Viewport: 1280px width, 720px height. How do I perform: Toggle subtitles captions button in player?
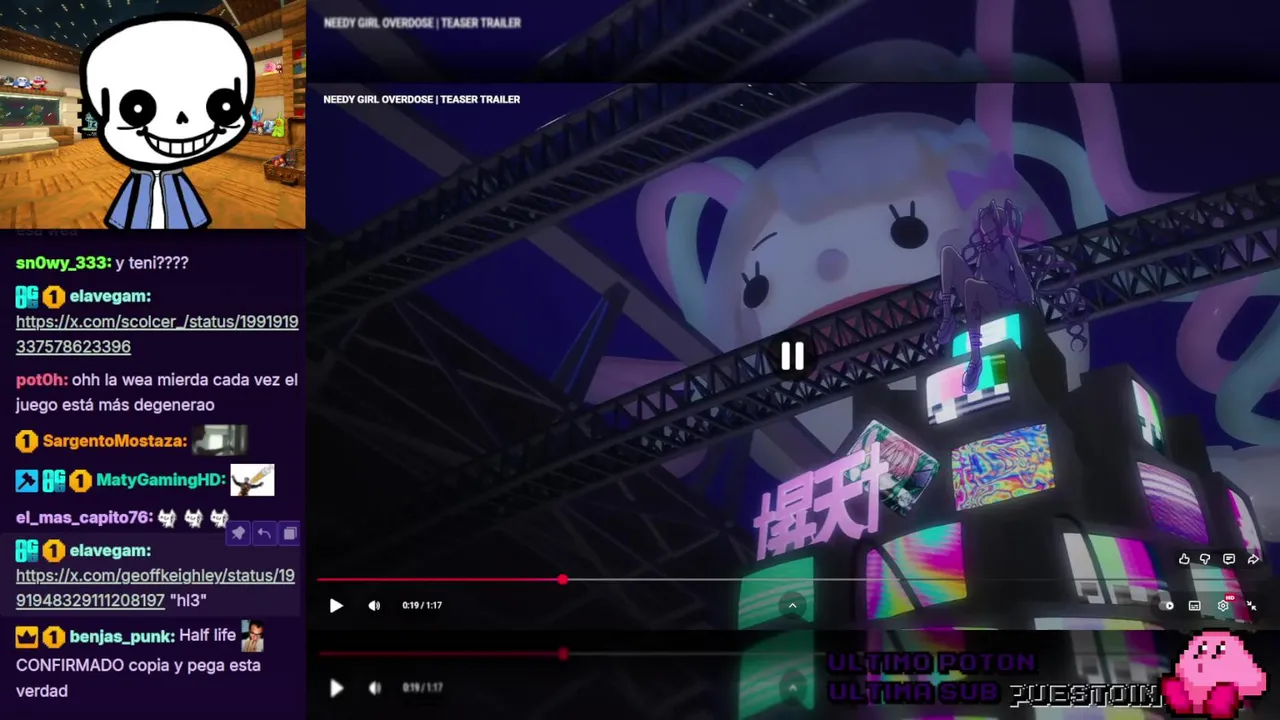point(1194,605)
